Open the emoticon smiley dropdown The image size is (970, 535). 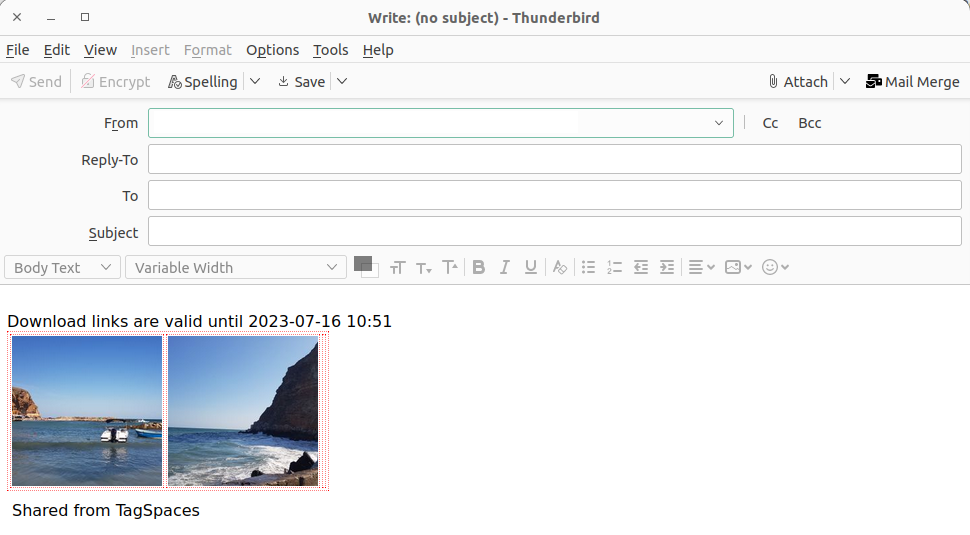click(775, 267)
